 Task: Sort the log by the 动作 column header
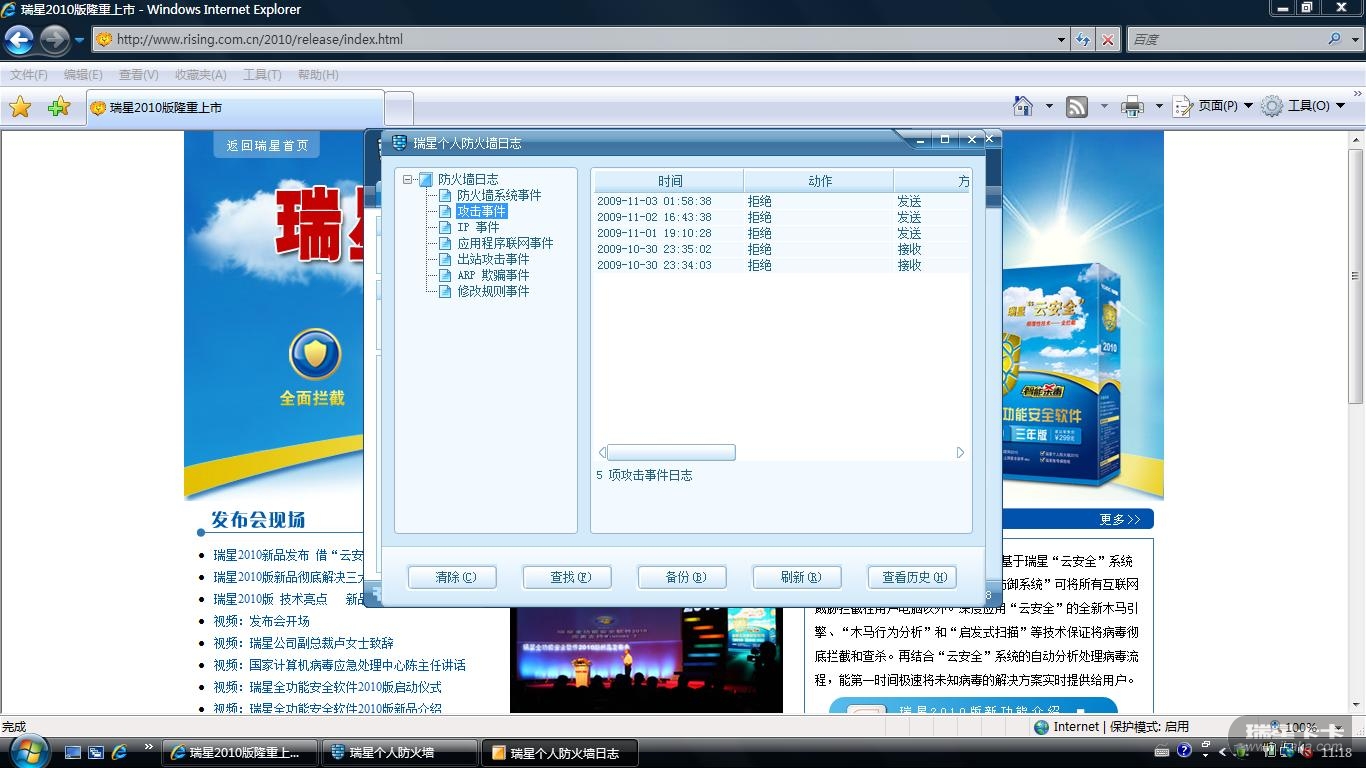click(819, 181)
